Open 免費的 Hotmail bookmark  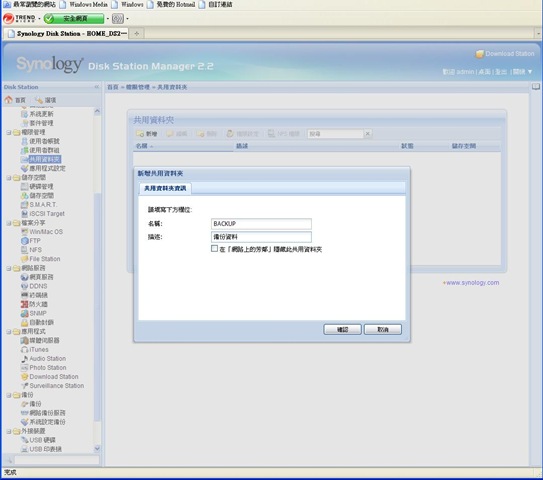pyautogui.click(x=172, y=5)
